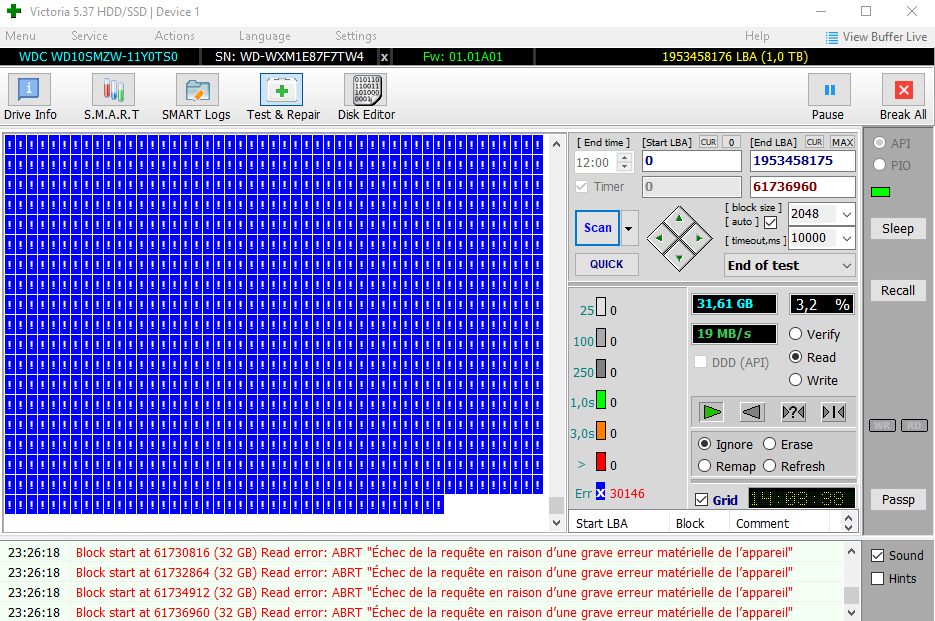Viewport: 935px width, 621px height.
Task: Open the timeout 10000 dropdown
Action: click(x=847, y=238)
